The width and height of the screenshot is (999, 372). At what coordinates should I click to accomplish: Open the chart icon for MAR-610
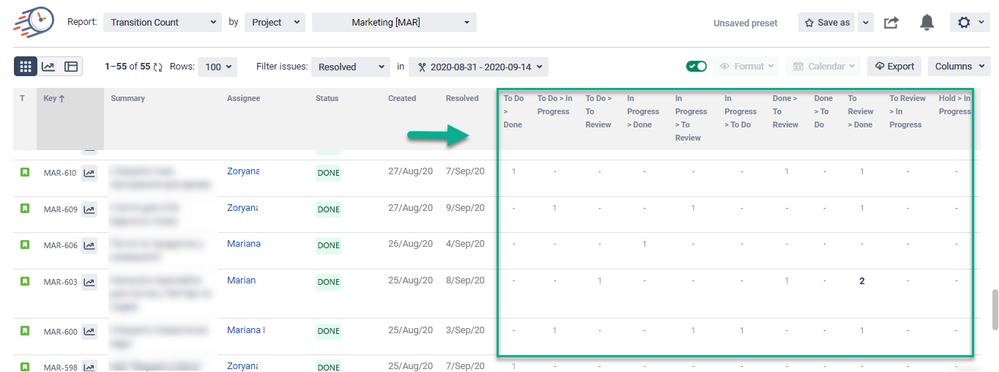[x=89, y=173]
